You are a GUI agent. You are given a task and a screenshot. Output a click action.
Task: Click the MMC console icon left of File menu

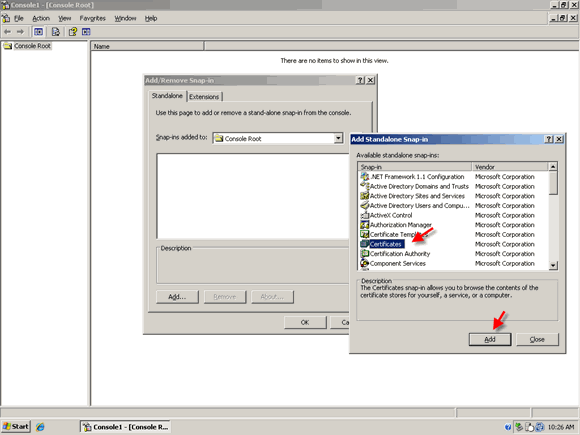click(x=6, y=18)
